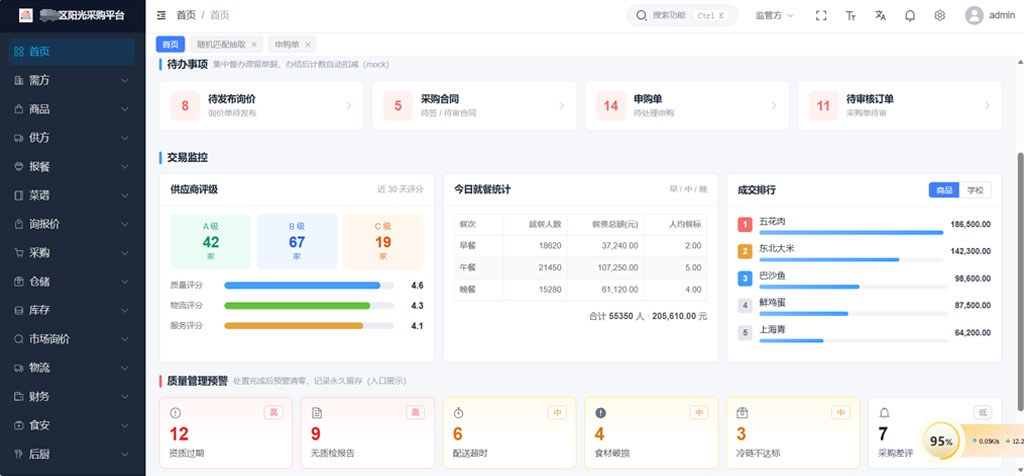The width and height of the screenshot is (1024, 476).
Task: Open the 申购单 todo card
Action: [x=687, y=106]
